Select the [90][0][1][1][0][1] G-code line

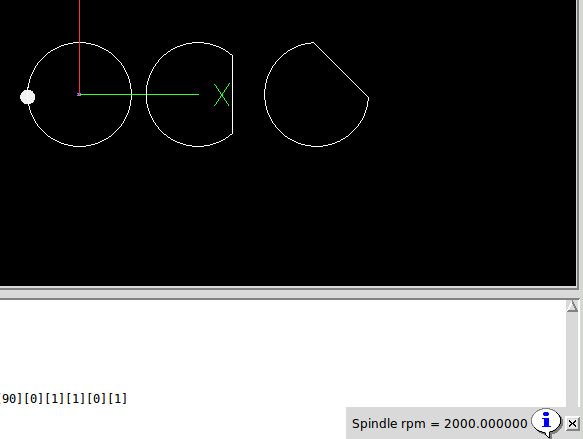(x=63, y=398)
